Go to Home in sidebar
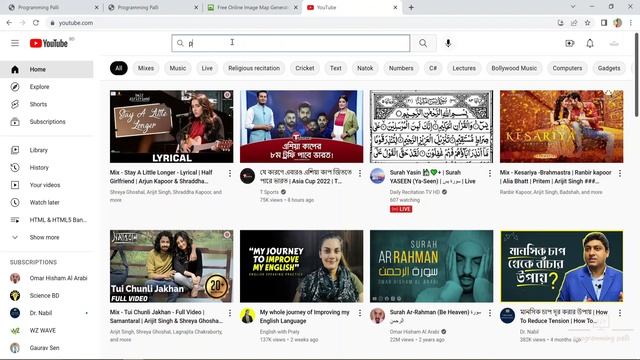This screenshot has width=640, height=360. click(x=47, y=69)
